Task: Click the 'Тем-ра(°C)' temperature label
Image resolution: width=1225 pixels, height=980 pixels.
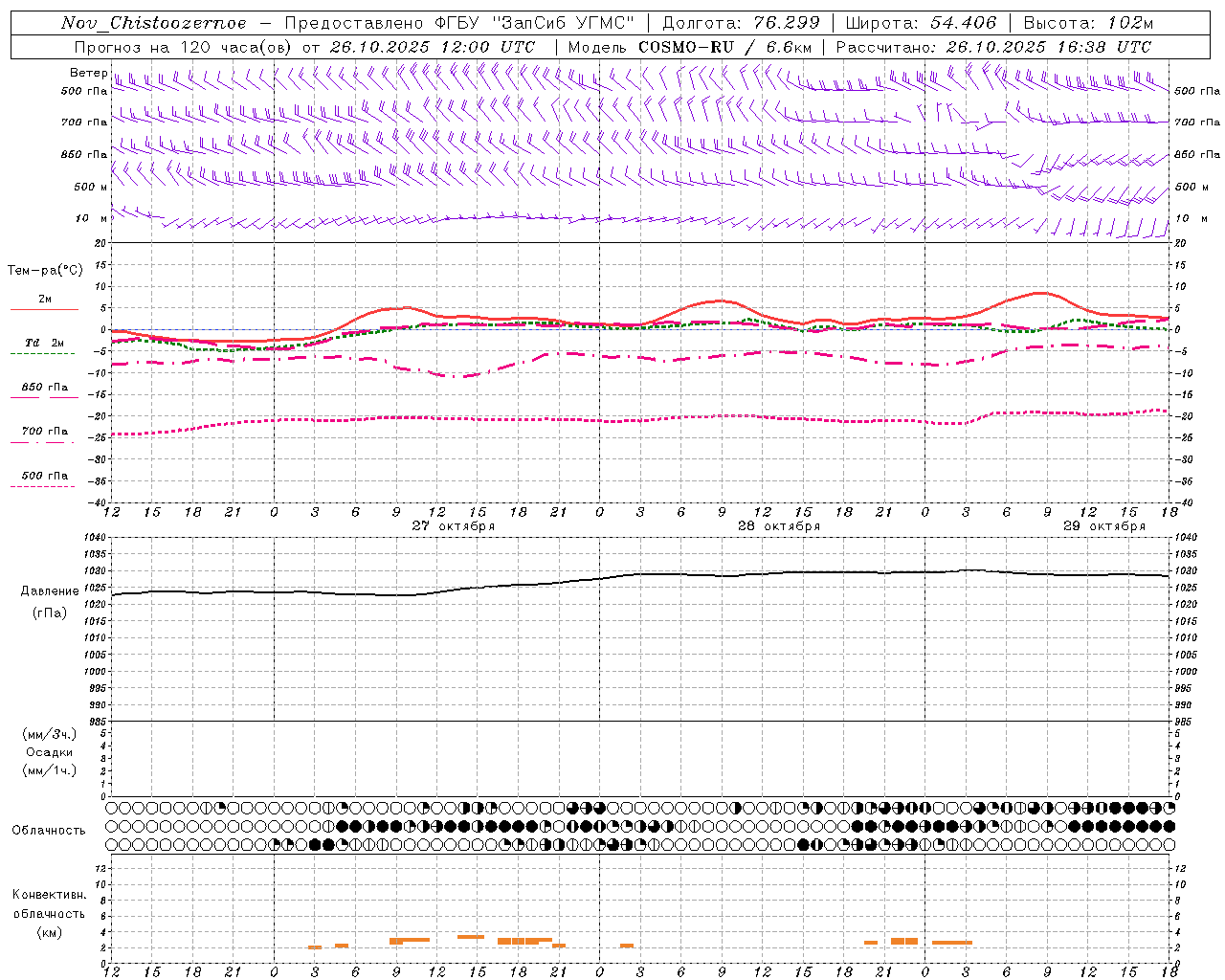Action: 45,271
